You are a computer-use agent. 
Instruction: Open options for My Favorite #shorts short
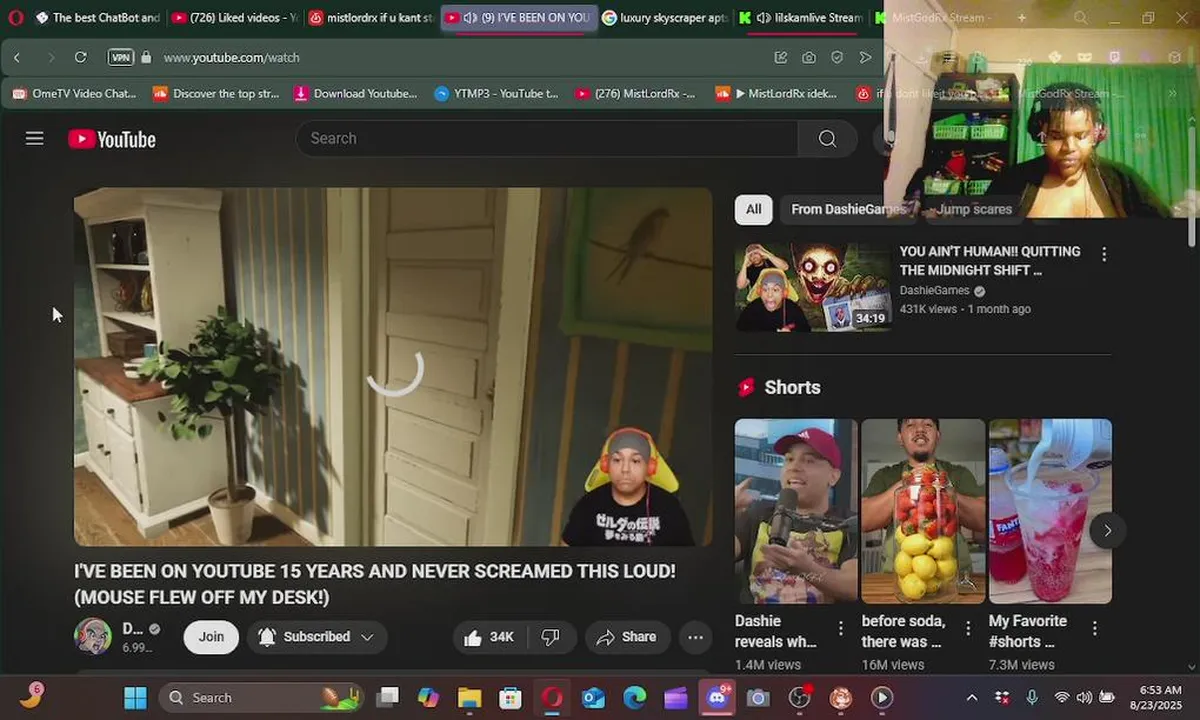pos(1095,628)
